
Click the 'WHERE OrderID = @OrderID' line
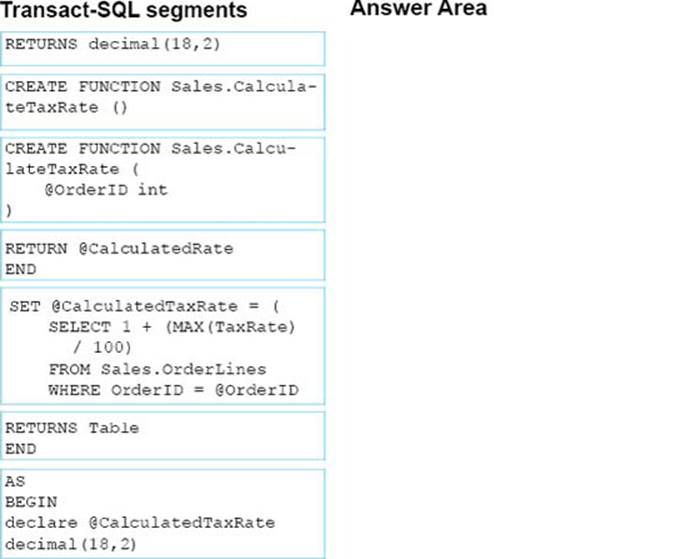point(173,390)
